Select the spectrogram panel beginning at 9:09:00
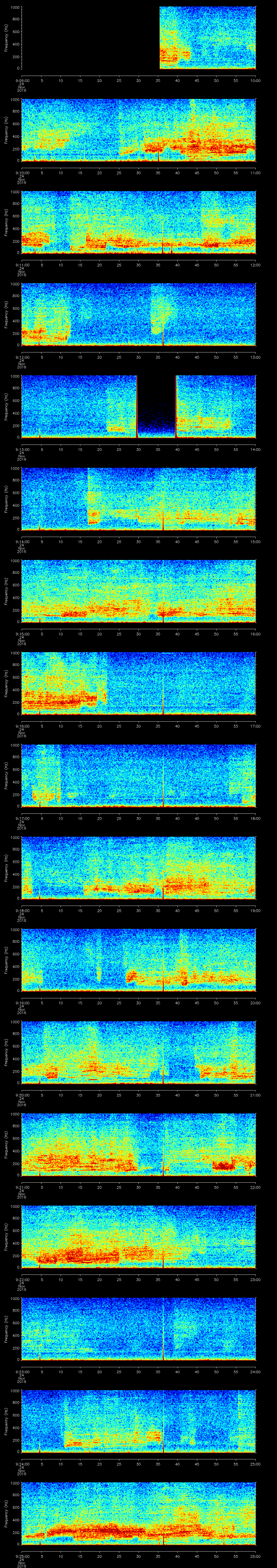 pos(139,38)
